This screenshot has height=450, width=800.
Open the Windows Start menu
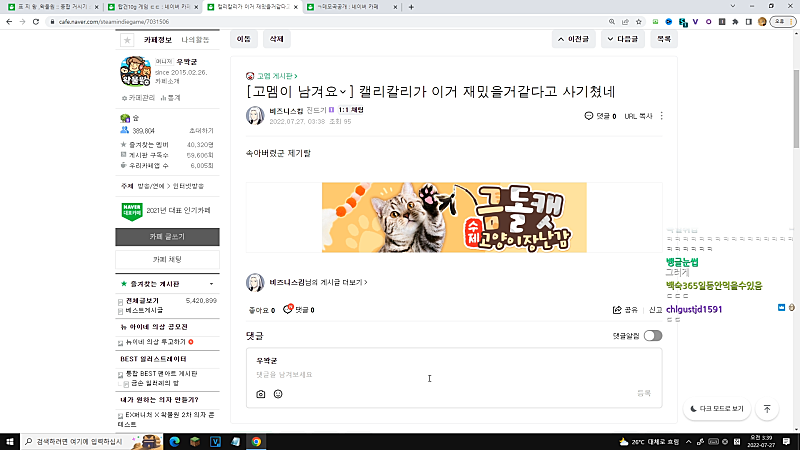10,441
